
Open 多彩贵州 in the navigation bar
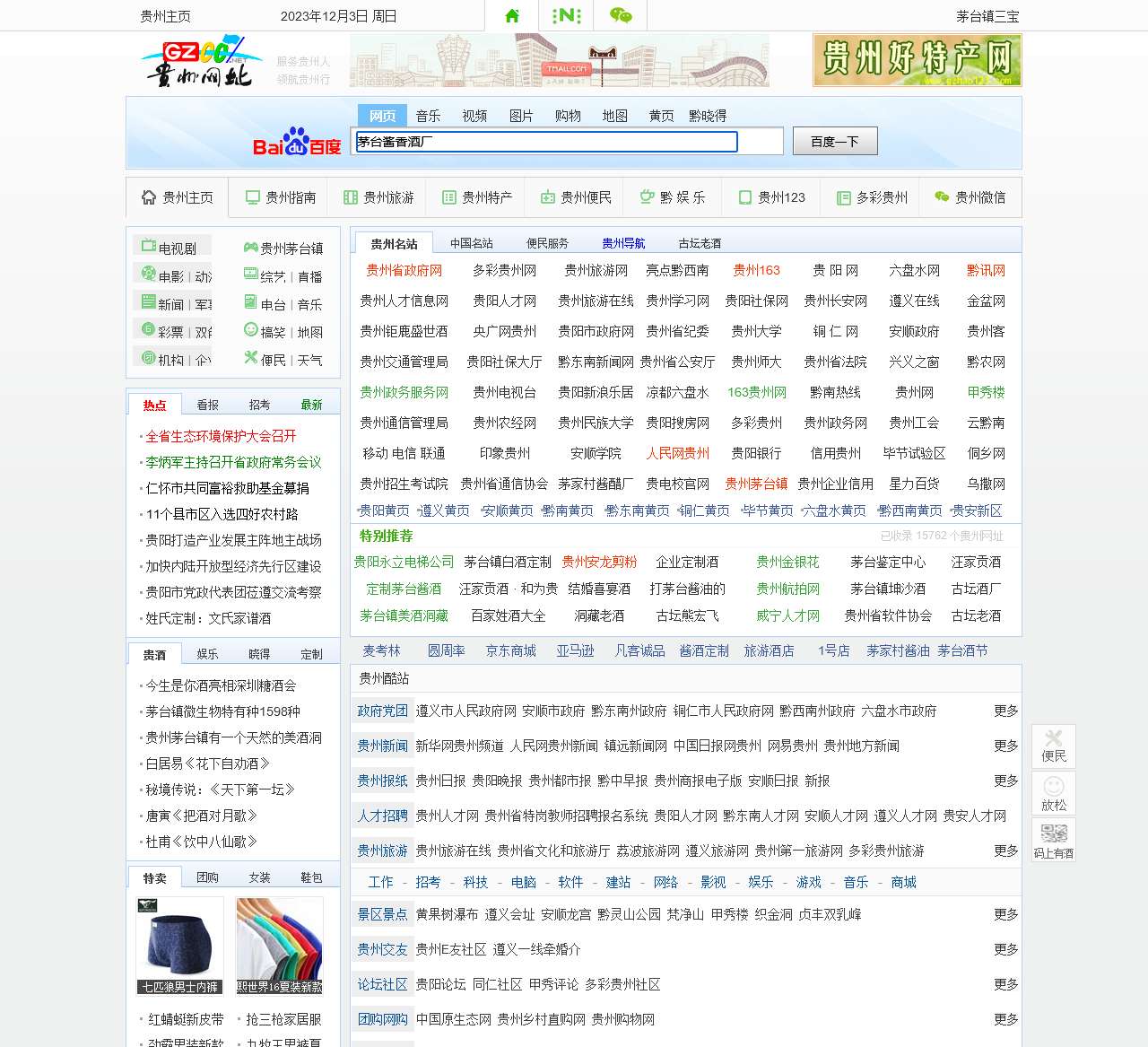click(x=872, y=197)
